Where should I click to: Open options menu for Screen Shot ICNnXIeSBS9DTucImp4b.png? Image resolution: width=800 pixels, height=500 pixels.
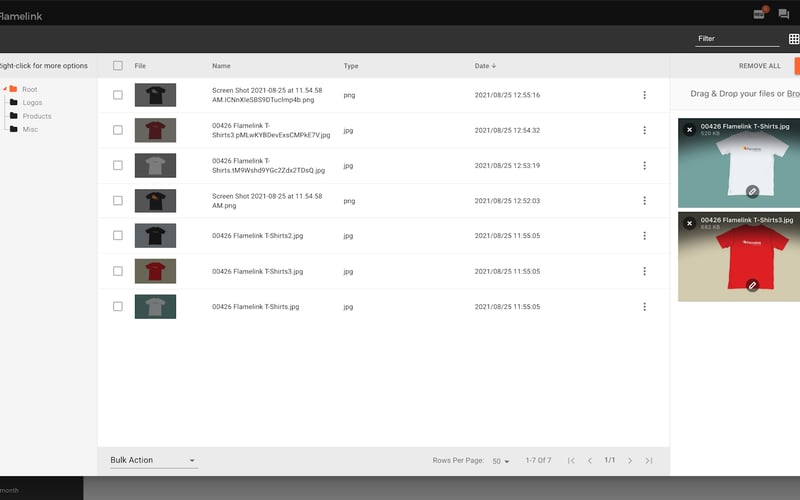[644, 95]
